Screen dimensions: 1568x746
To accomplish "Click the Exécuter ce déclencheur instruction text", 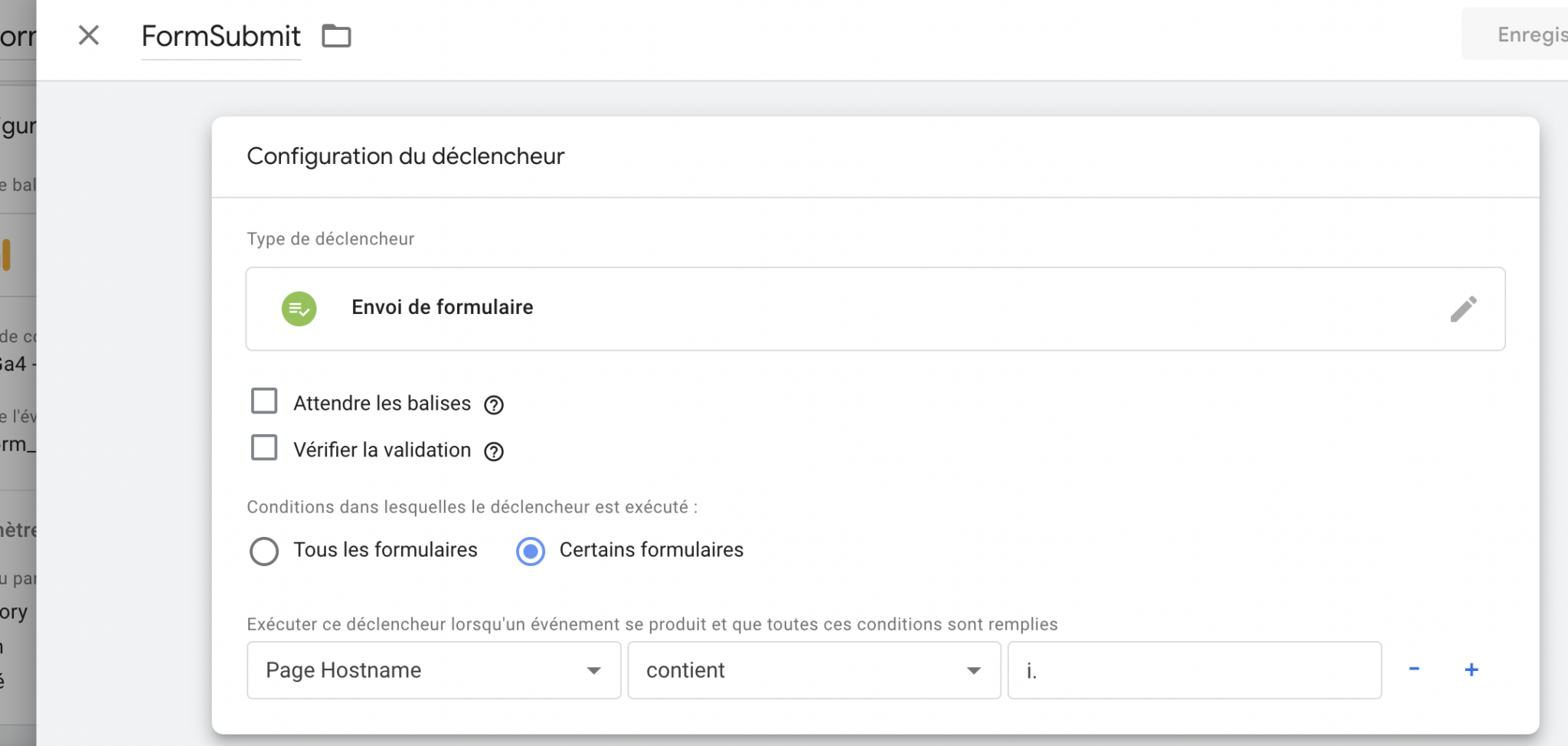I will pos(652,624).
